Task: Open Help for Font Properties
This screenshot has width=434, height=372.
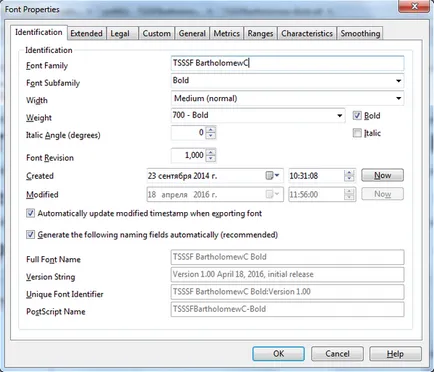Action: click(x=395, y=354)
